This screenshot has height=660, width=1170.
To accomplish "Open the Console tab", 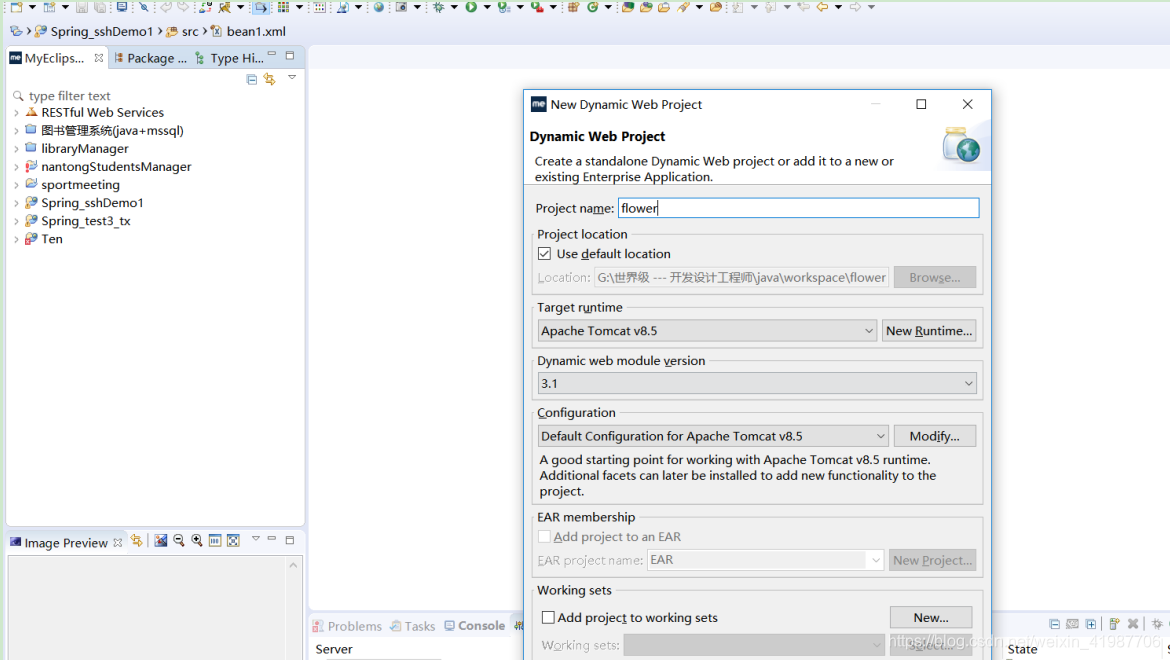I will (475, 626).
